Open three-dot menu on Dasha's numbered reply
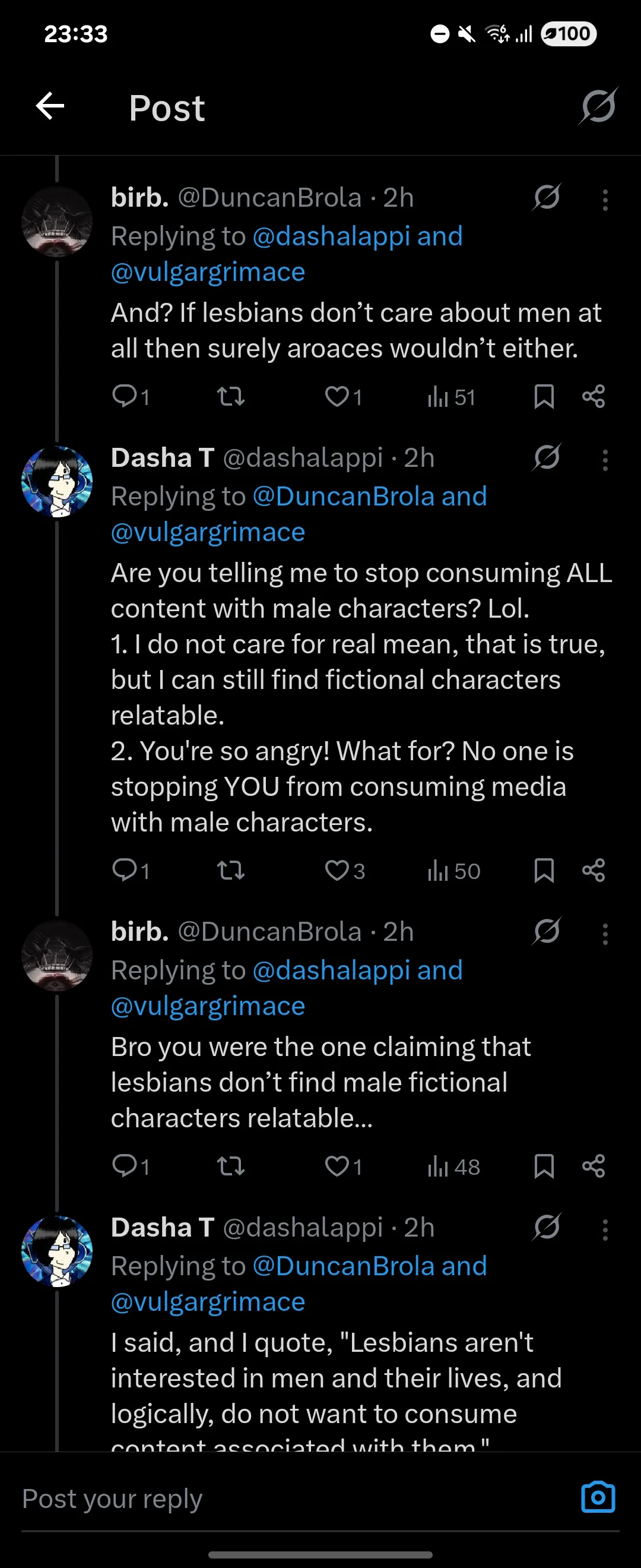This screenshot has height=1568, width=641. 605,460
